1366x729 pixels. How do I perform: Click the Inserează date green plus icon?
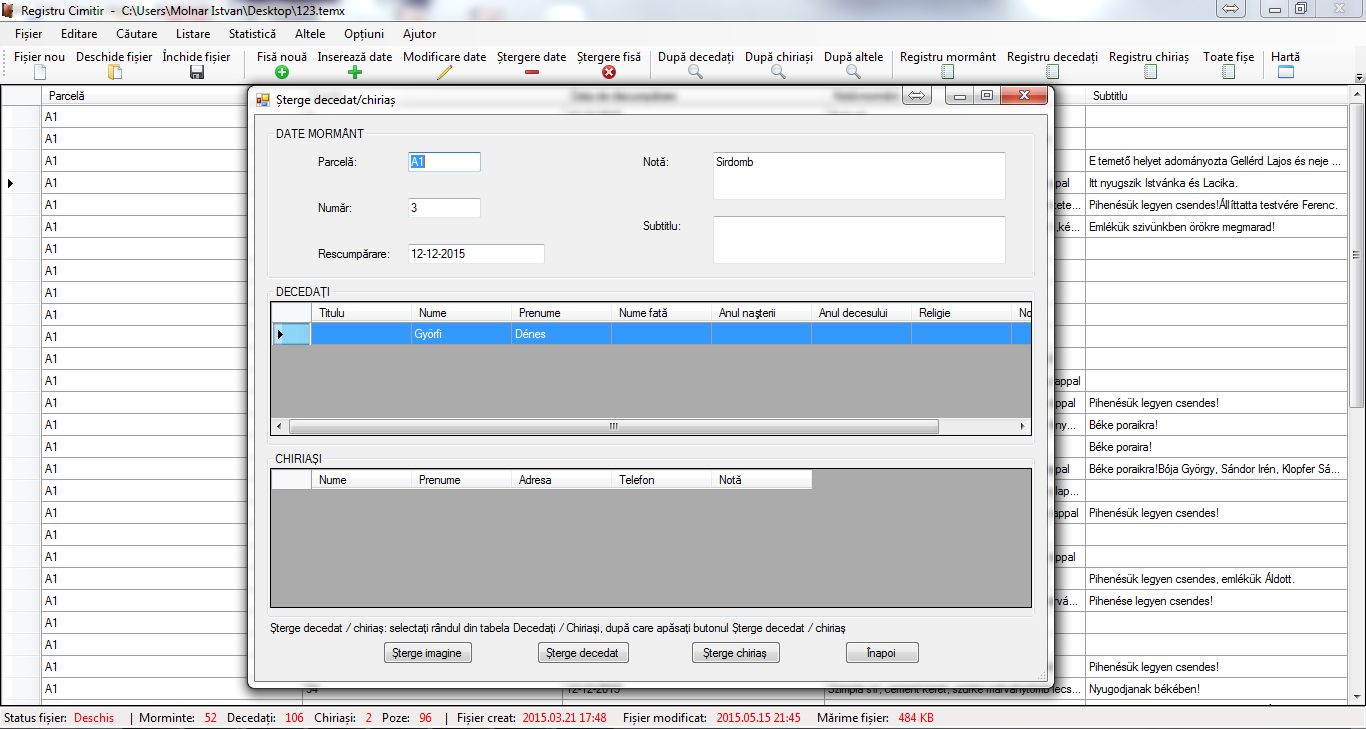pyautogui.click(x=355, y=72)
